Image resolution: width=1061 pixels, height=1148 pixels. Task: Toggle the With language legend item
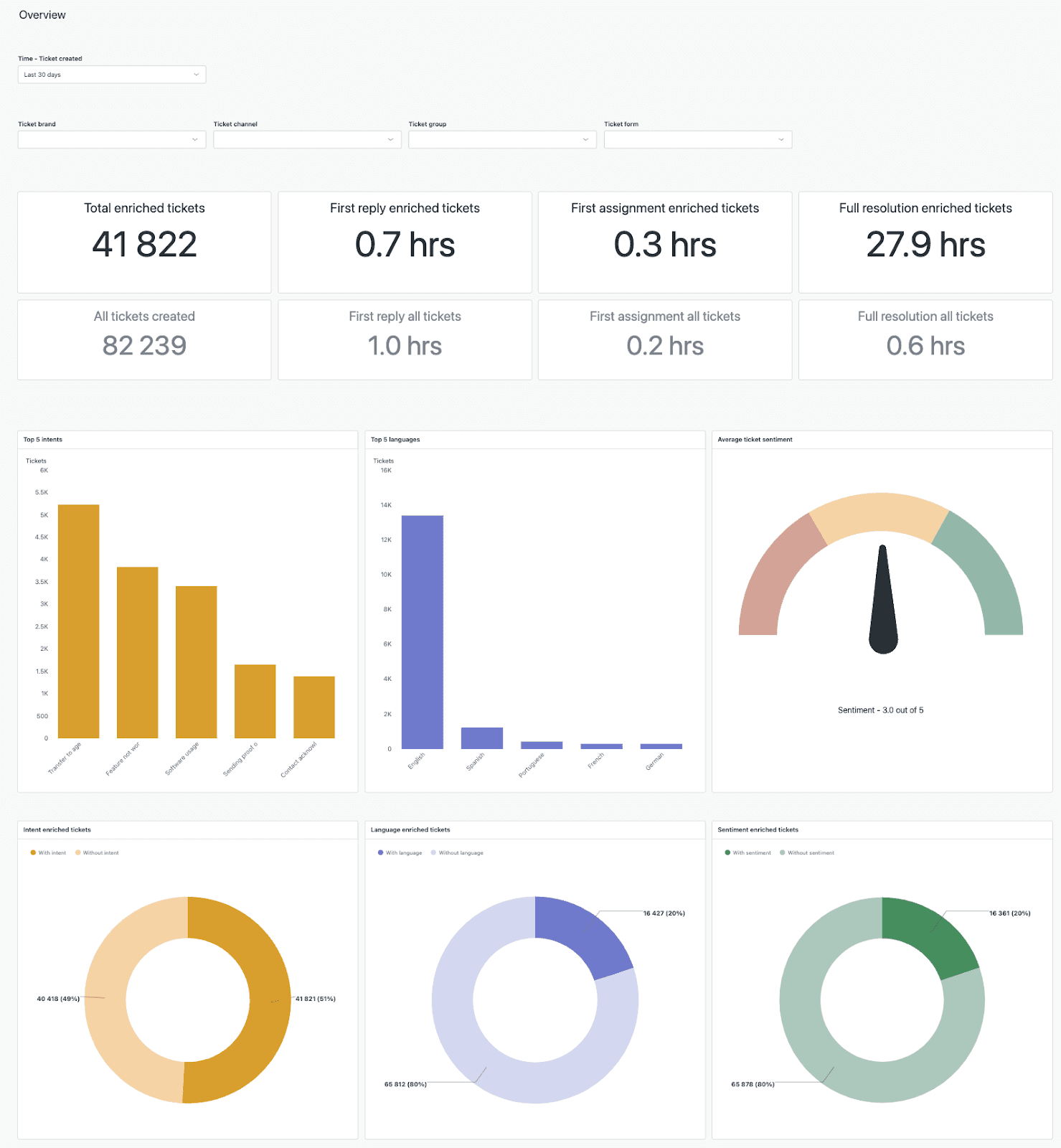point(400,852)
